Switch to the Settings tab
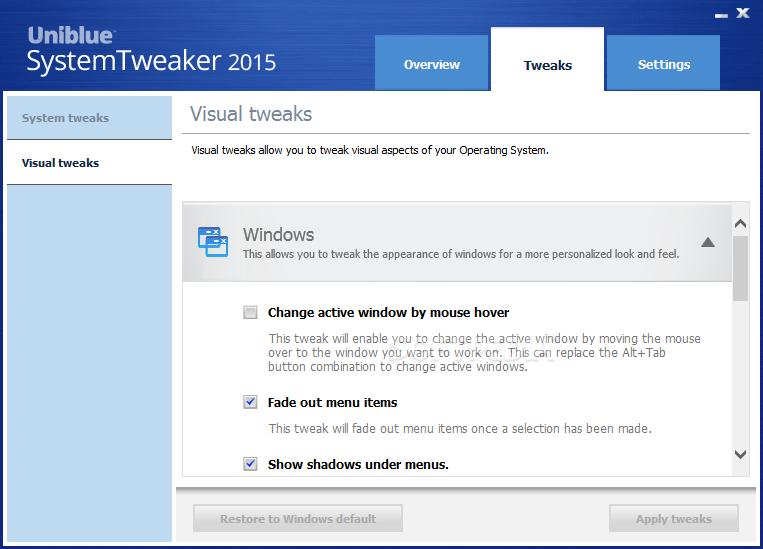 click(663, 63)
